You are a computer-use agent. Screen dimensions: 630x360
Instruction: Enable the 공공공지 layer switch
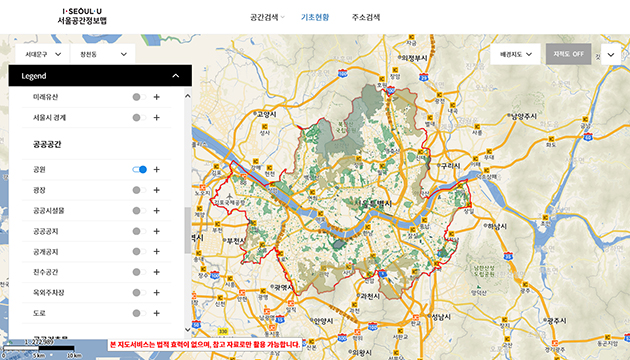click(139, 231)
